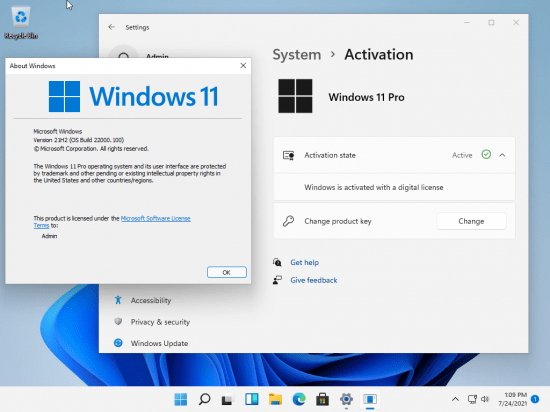550x412 pixels.
Task: Click OK in About Windows dialog
Action: pyautogui.click(x=227, y=272)
